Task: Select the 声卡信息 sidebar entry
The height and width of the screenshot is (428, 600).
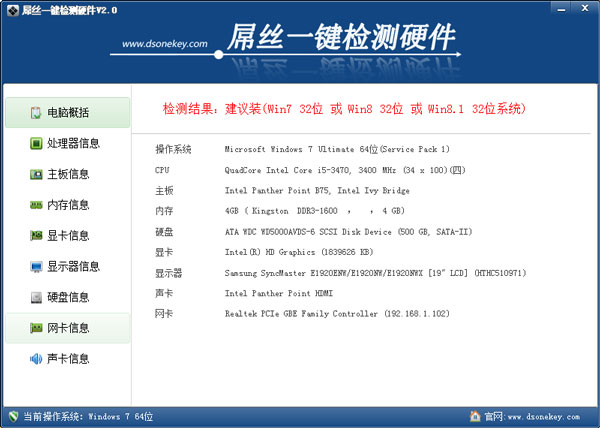Action: pos(68,359)
